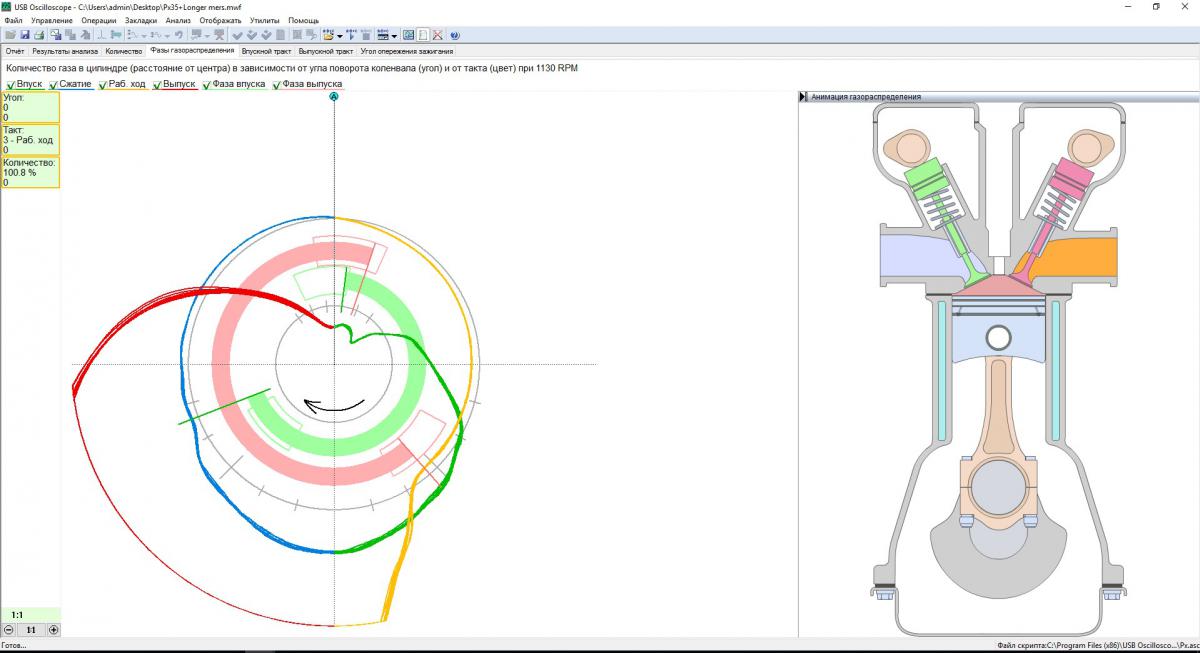Click the marker A handle on the chart
The width and height of the screenshot is (1200, 653).
(x=334, y=97)
